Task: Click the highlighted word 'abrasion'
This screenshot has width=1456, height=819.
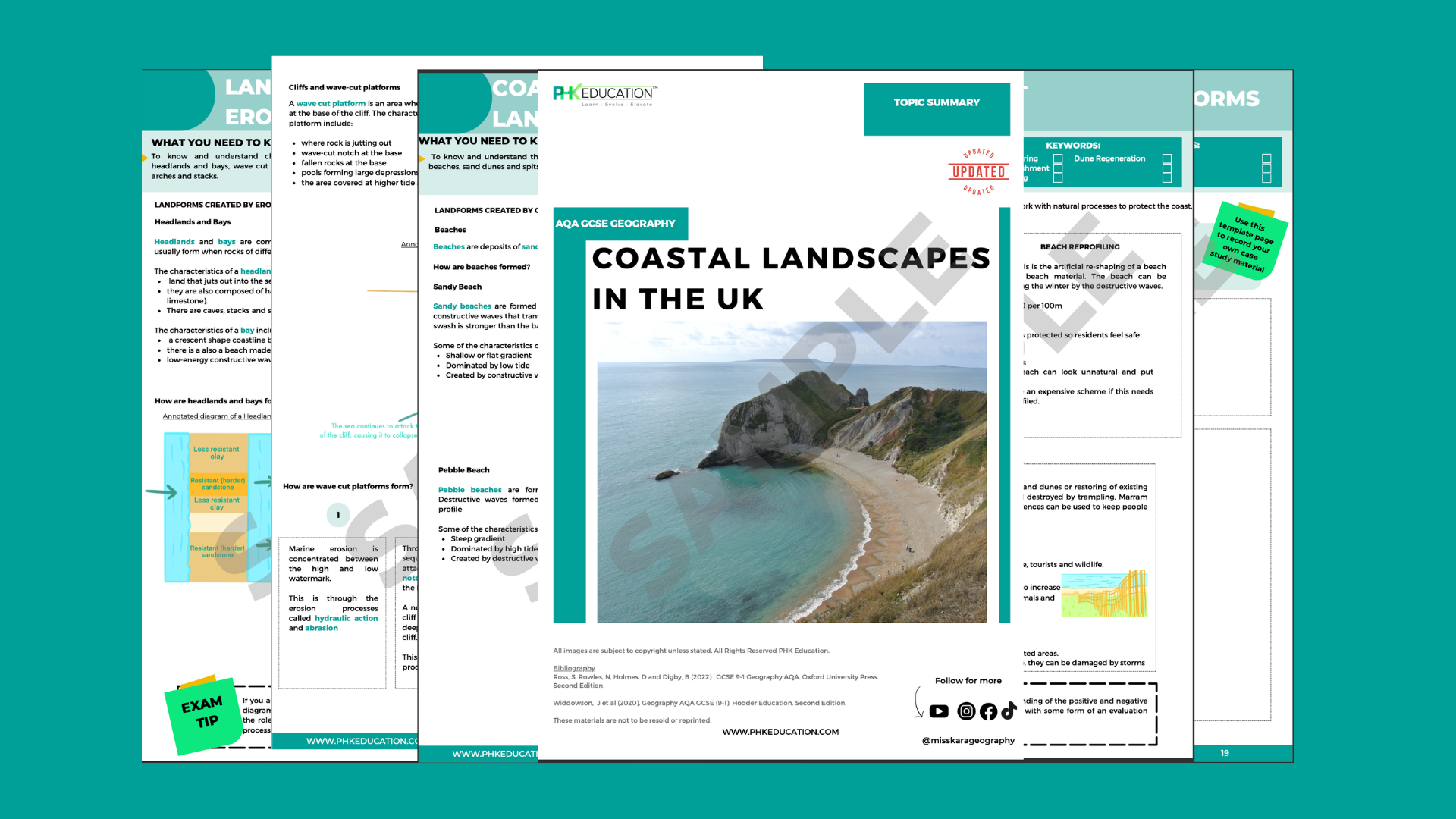Action: (322, 629)
